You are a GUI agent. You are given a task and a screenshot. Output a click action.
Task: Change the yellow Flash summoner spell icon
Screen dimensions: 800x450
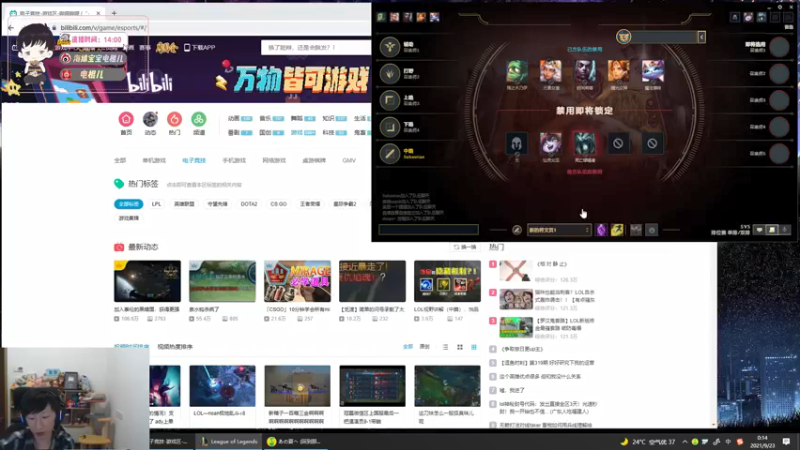[x=617, y=230]
